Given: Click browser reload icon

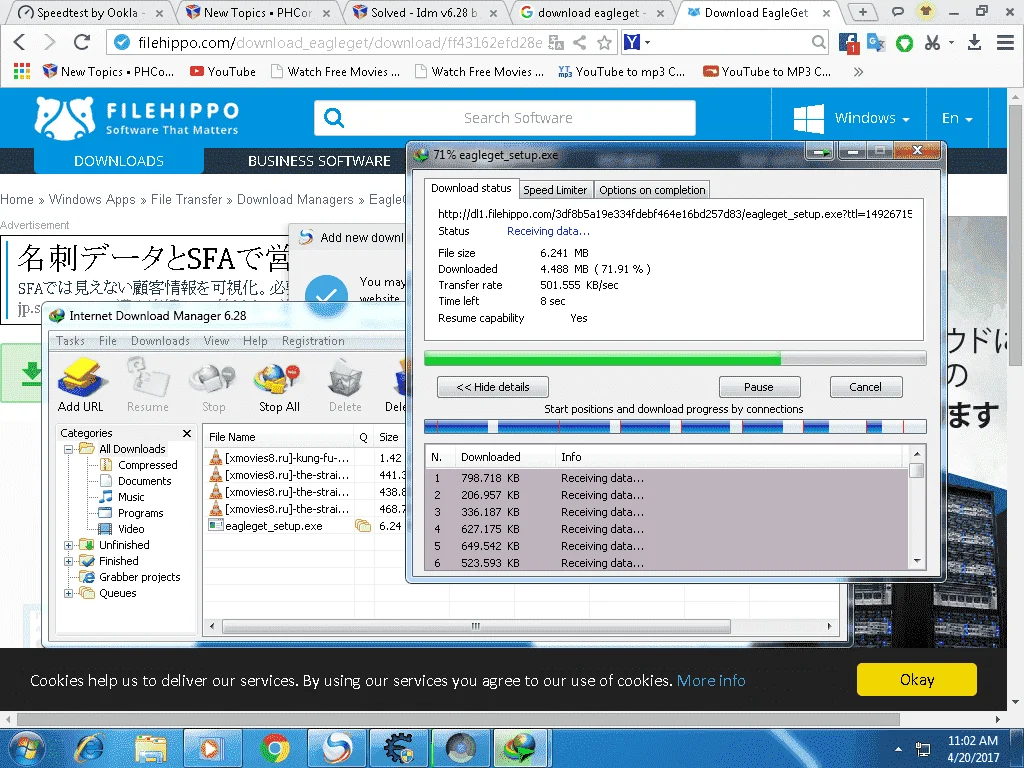Looking at the screenshot, I should (x=82, y=42).
